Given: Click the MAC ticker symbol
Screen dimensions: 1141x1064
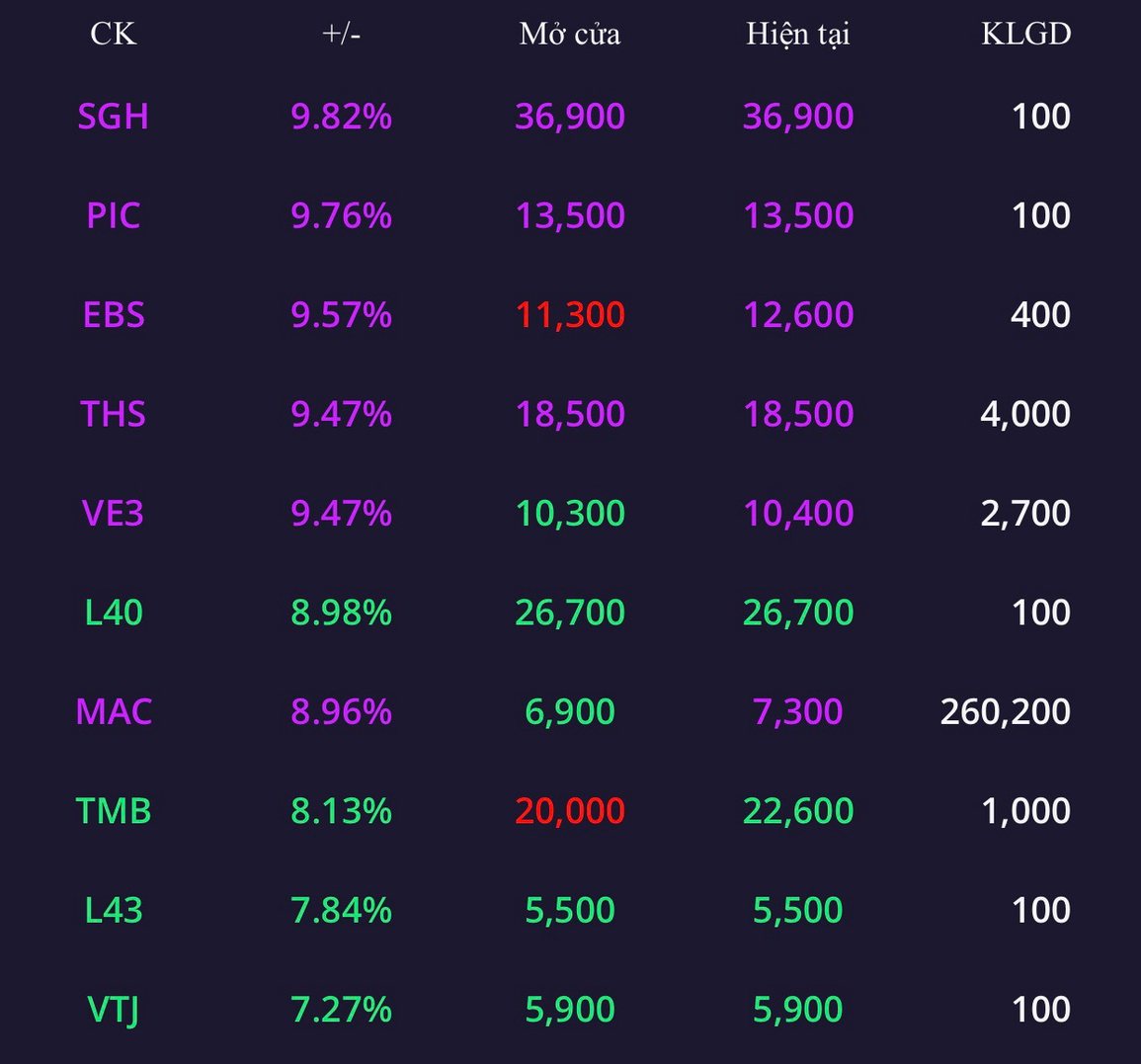Looking at the screenshot, I should point(113,711).
